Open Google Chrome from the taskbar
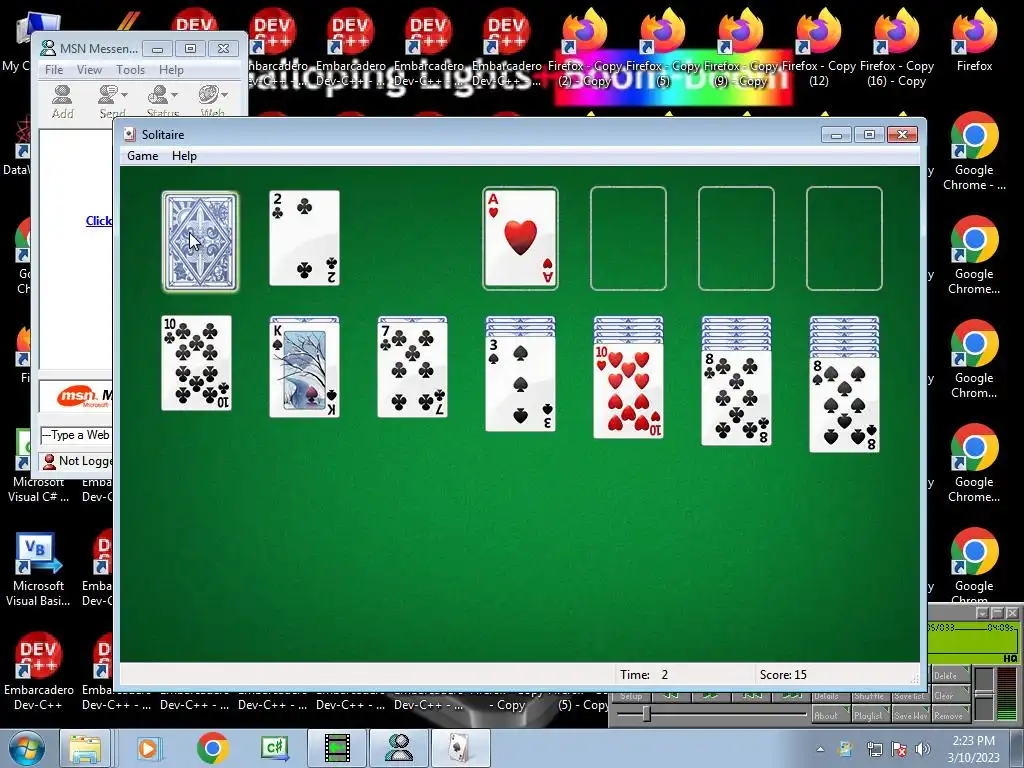The width and height of the screenshot is (1024, 768). coord(212,748)
